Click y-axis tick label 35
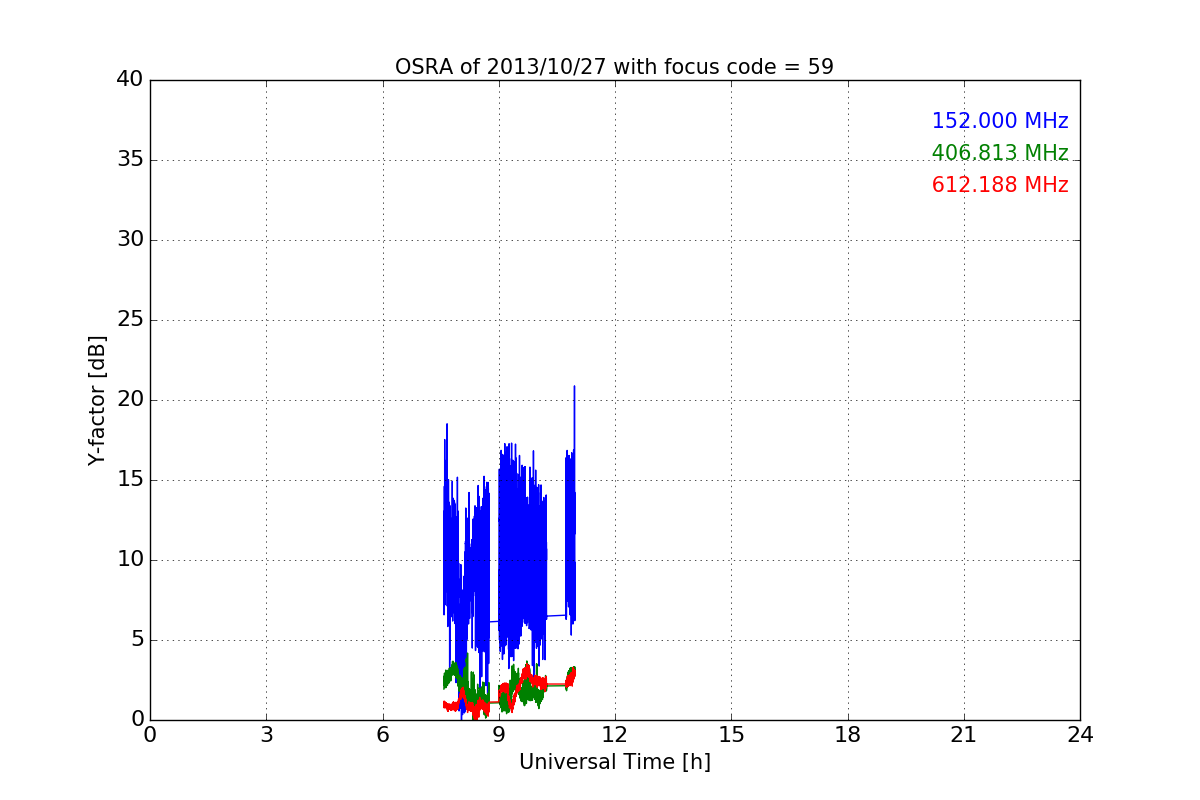Viewport: 1200px width, 800px height. 129,160
